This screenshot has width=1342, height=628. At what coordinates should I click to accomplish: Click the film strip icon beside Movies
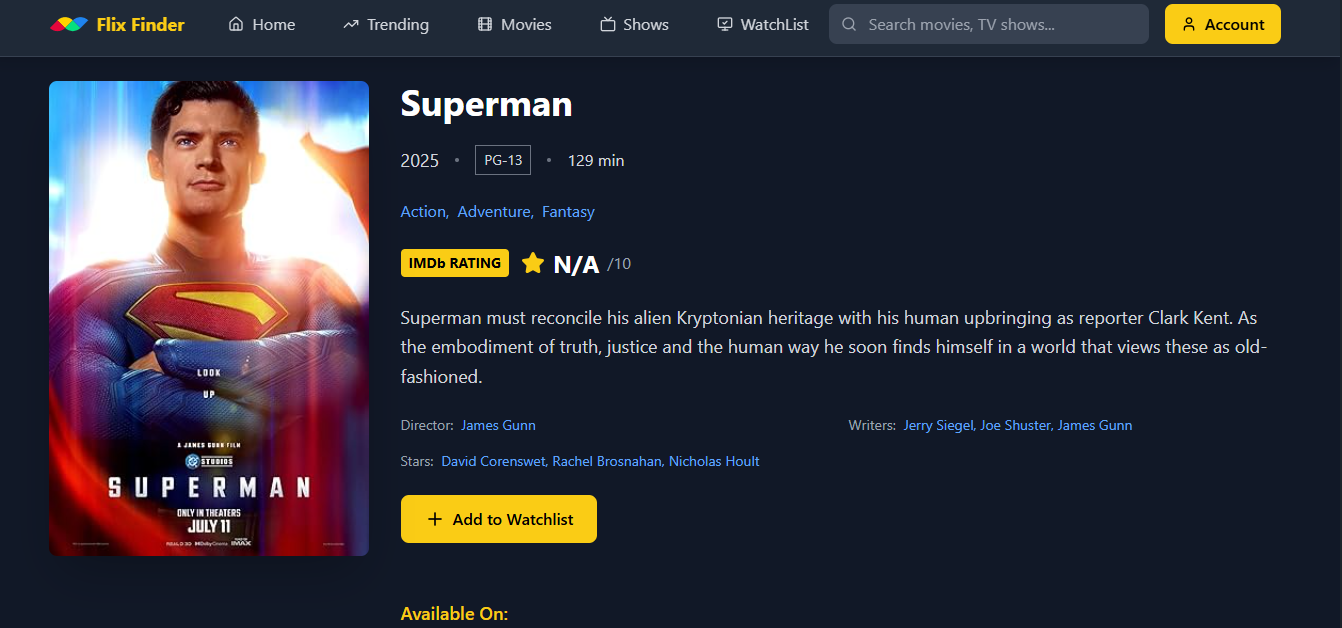pos(485,24)
